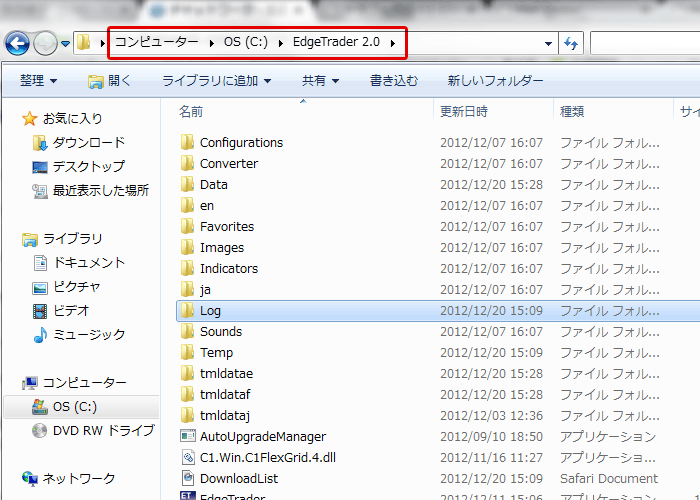Click the date 2012/12/03 12:36 in tmldataj row
This screenshot has width=700, height=500.
(x=492, y=416)
